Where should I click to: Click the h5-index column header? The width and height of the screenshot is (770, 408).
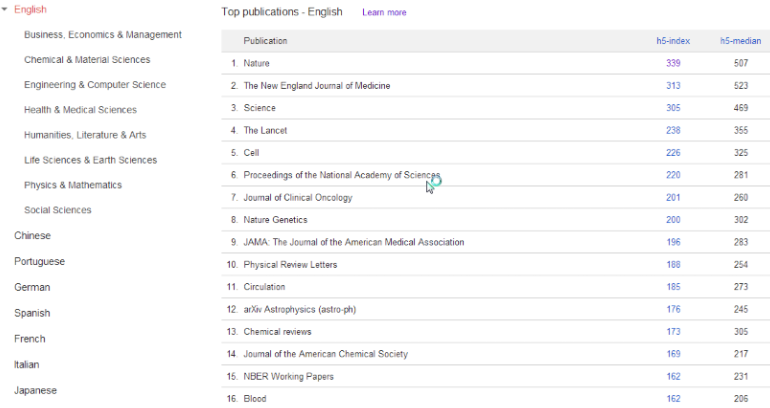pyautogui.click(x=668, y=41)
